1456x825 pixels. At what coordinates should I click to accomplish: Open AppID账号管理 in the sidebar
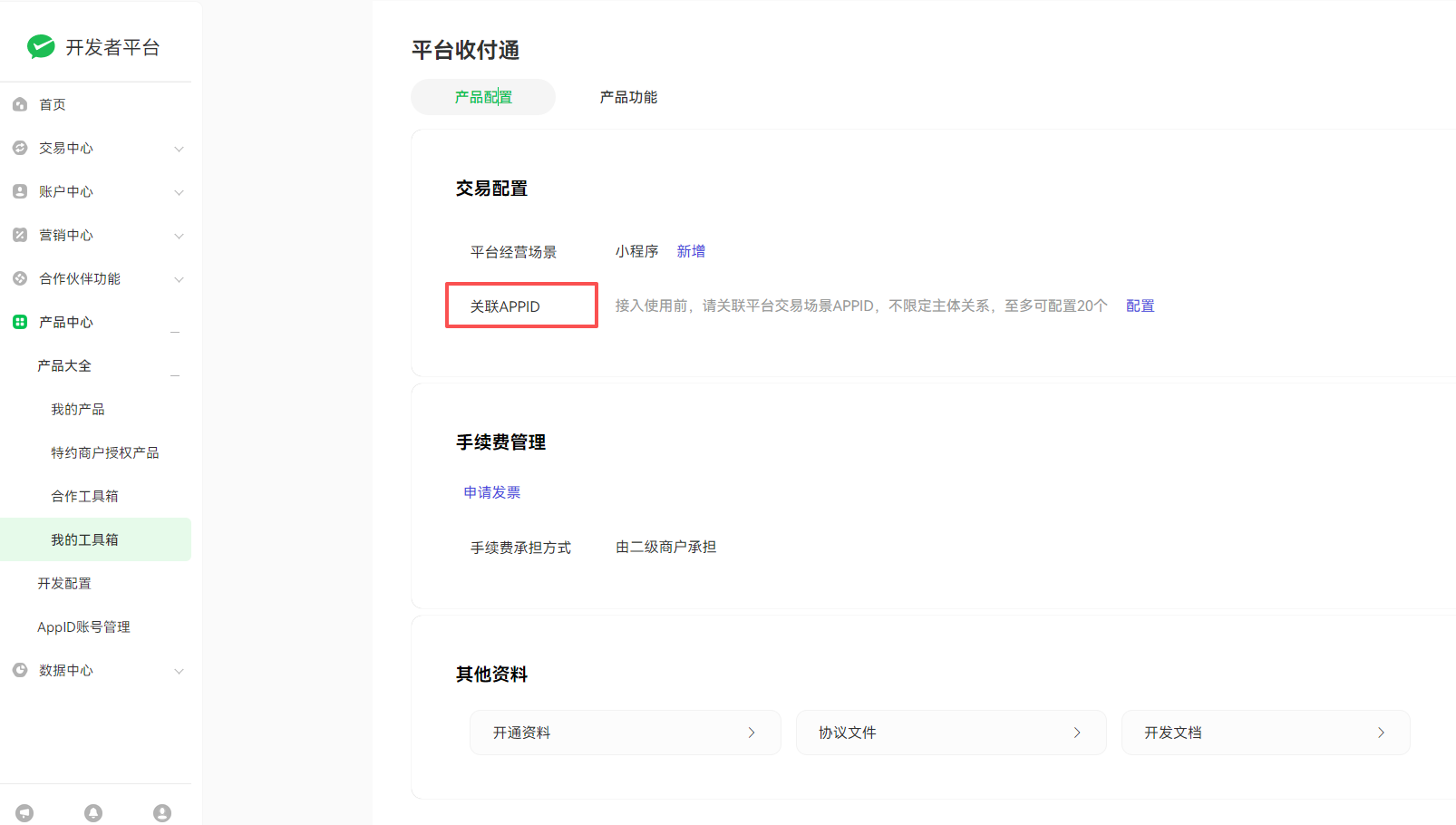coord(83,626)
